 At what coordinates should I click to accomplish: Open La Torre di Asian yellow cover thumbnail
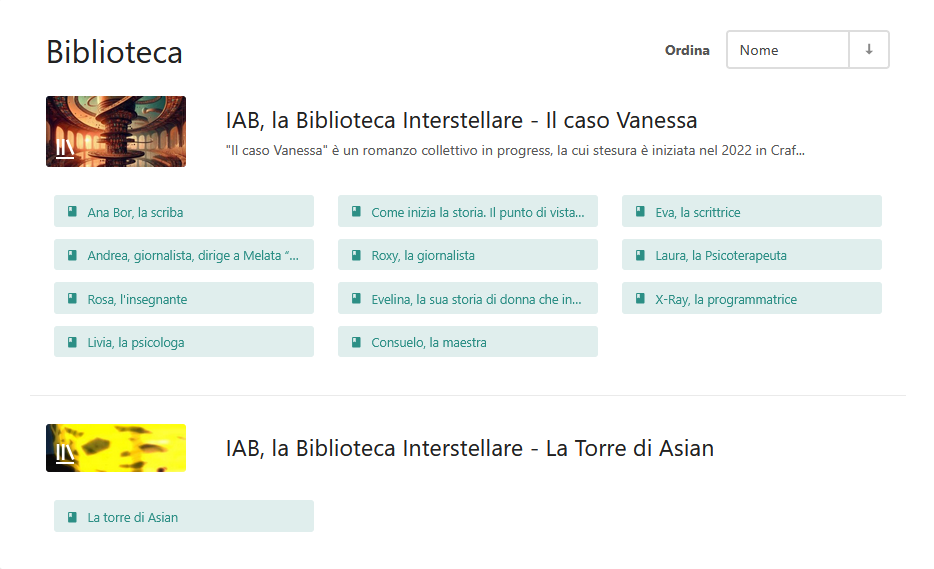[x=116, y=448]
